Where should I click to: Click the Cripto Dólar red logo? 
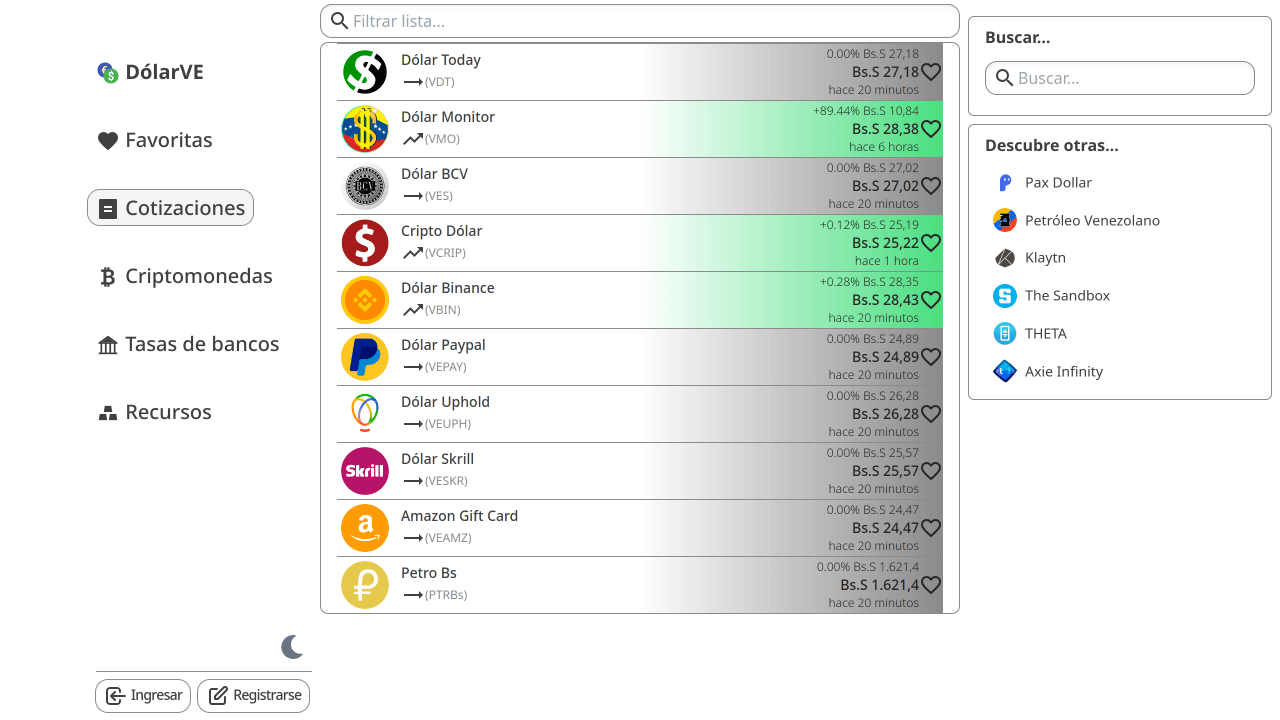[x=365, y=243]
